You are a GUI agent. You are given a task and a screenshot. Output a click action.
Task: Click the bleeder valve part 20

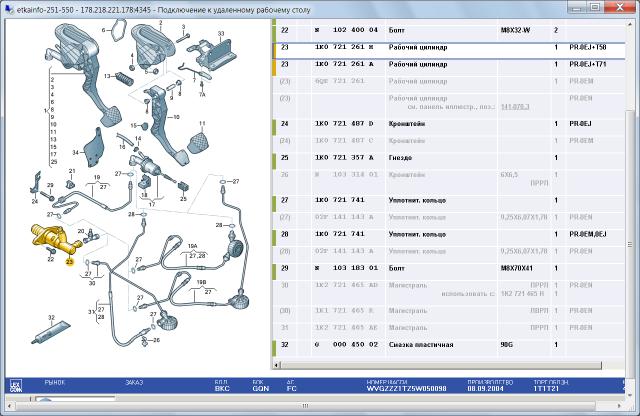pos(91,235)
